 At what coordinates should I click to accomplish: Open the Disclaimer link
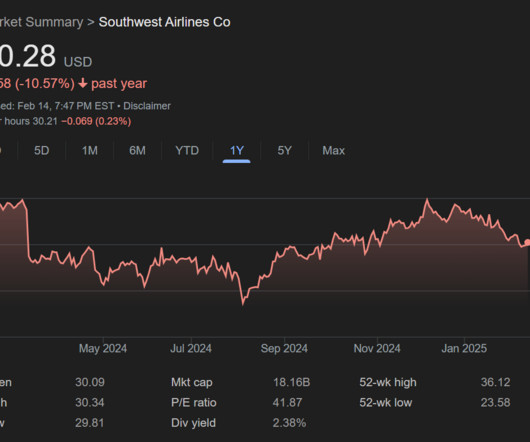(147, 106)
